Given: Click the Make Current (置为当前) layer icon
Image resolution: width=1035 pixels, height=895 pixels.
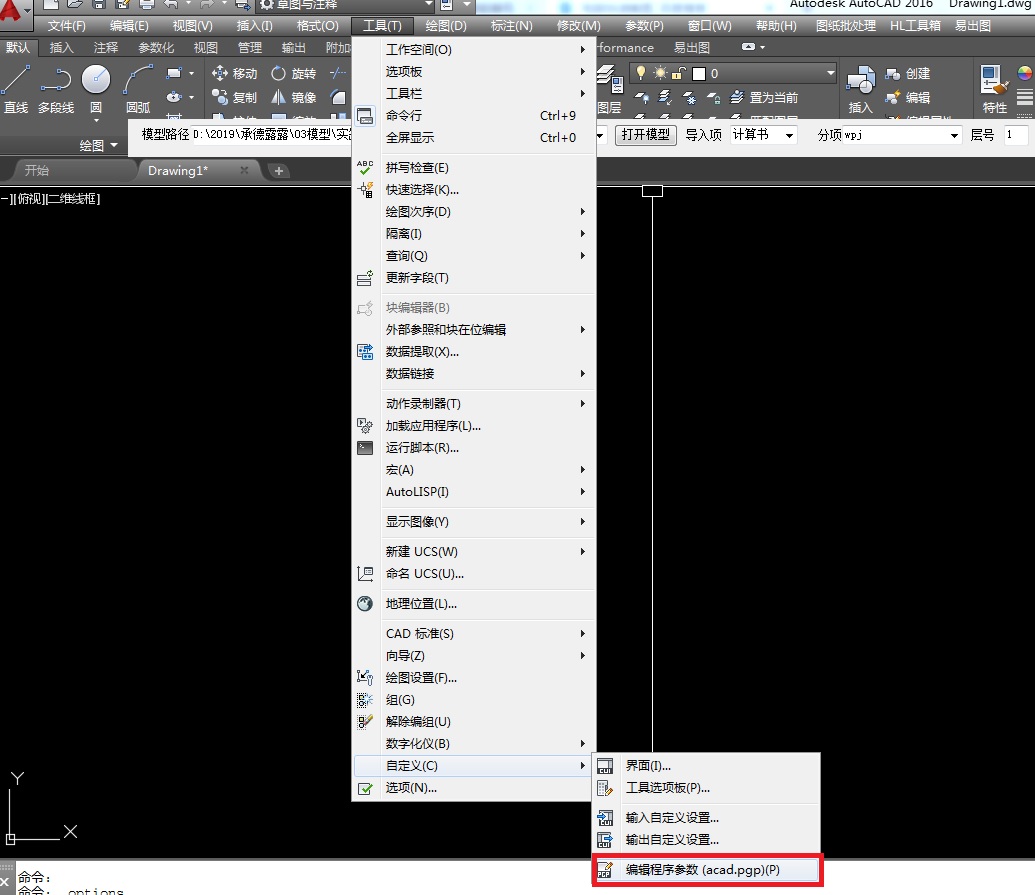Looking at the screenshot, I should pos(764,97).
